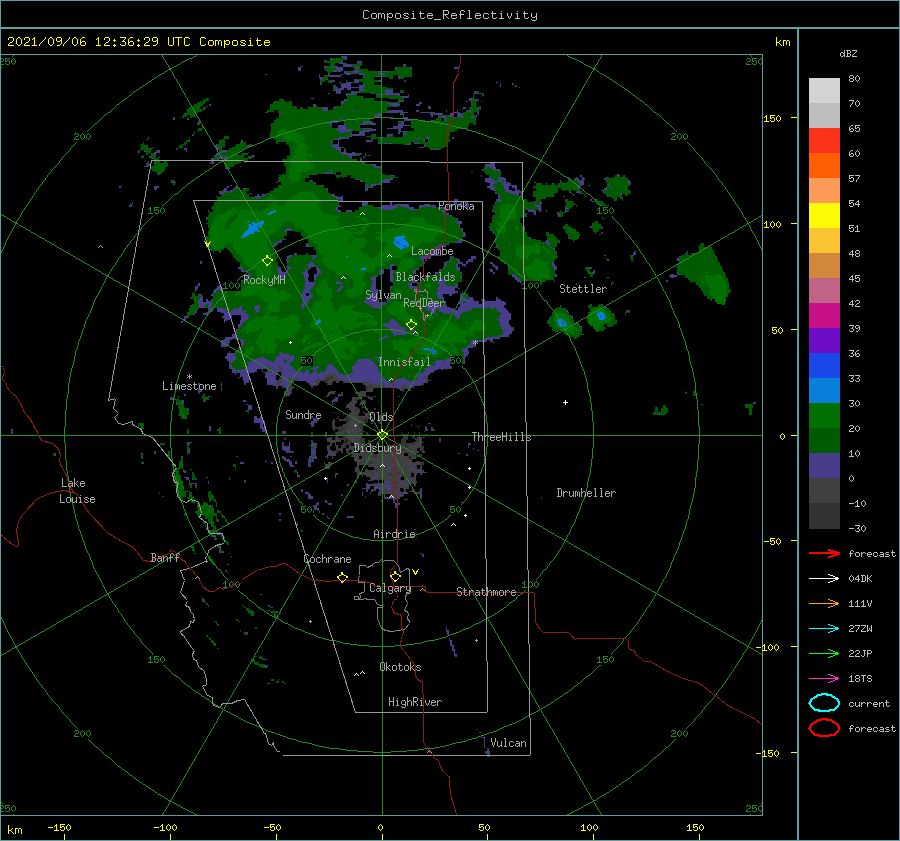Click the dBZ legend heading
900x841 pixels.
[x=848, y=54]
